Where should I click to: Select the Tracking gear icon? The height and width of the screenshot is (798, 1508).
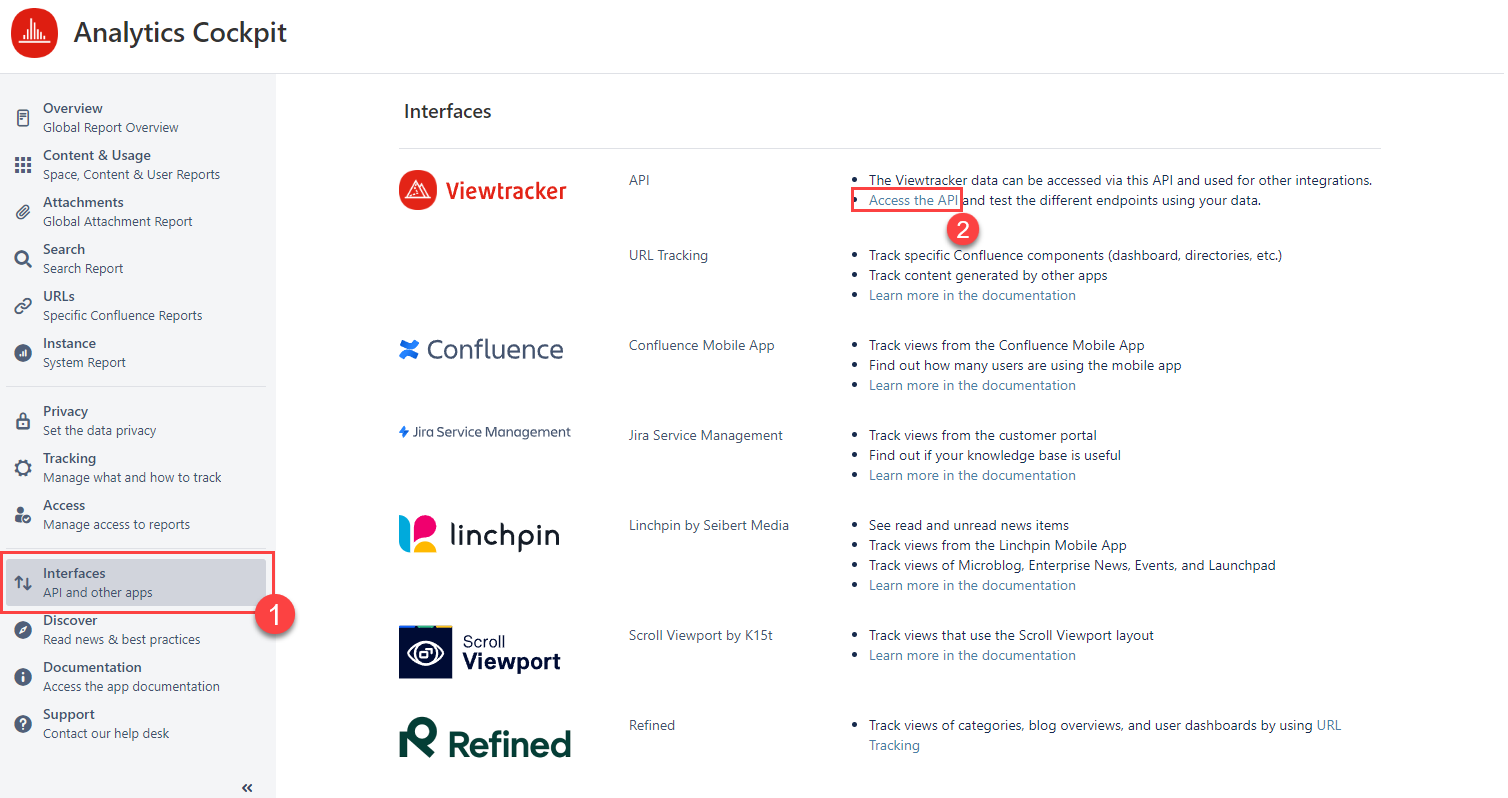(x=23, y=468)
